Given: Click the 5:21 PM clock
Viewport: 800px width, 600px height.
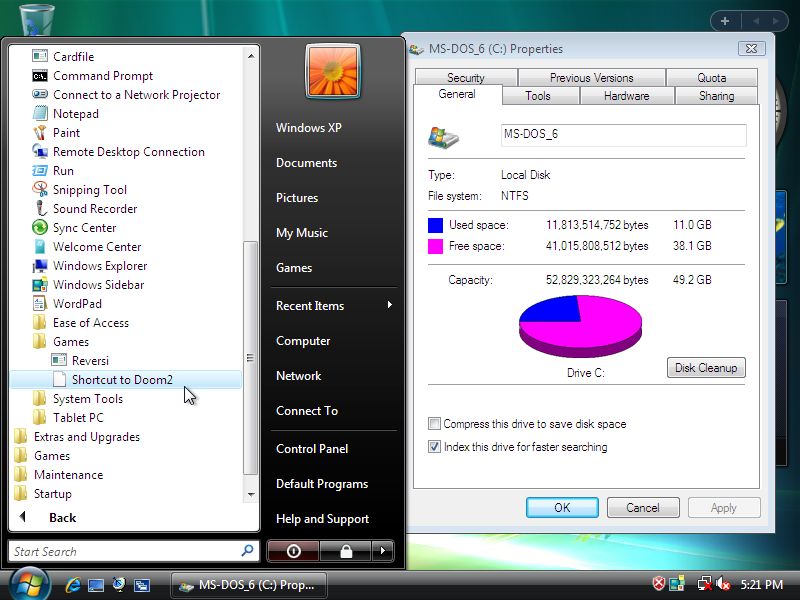Looking at the screenshot, I should (762, 584).
